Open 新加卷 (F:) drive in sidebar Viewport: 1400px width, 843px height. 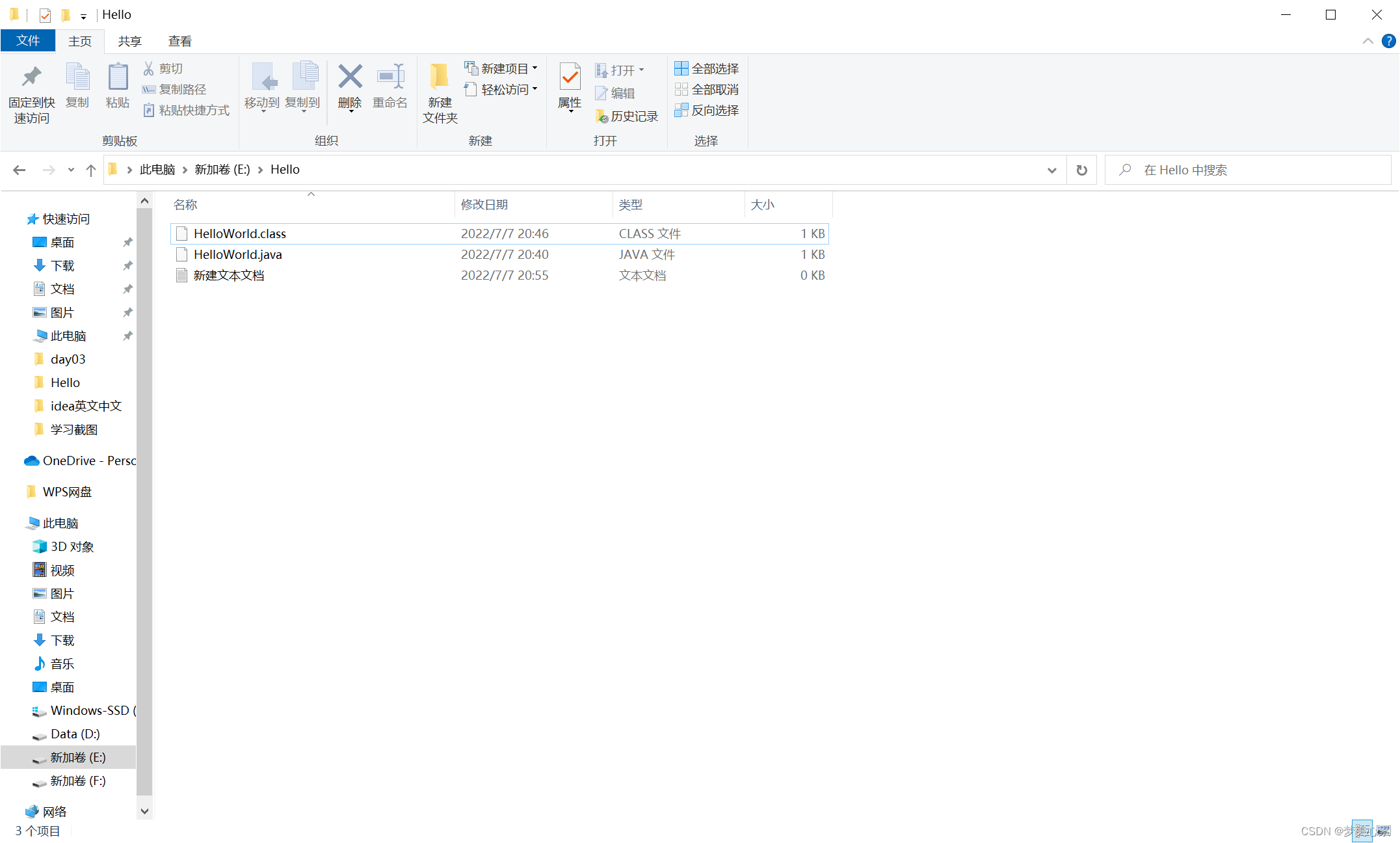tap(69, 781)
